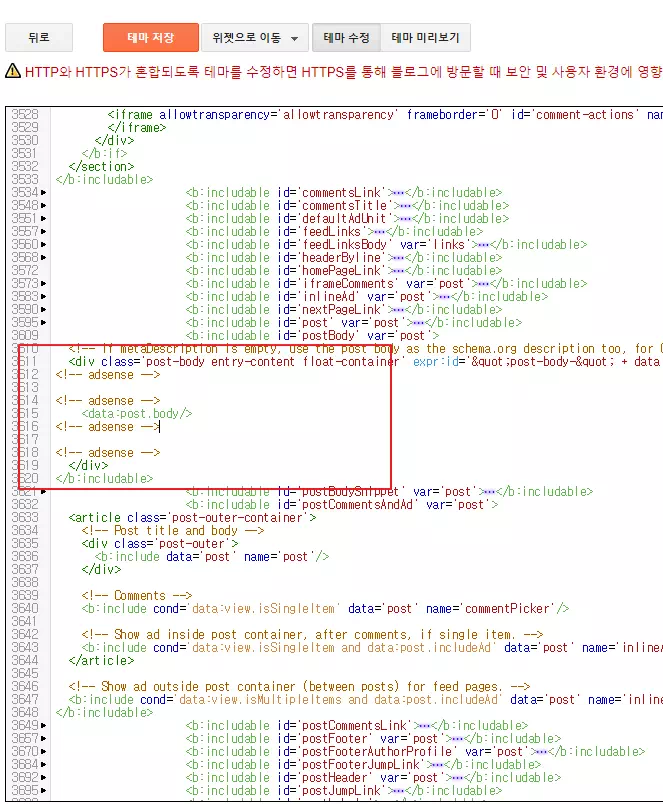
Task: Click the article post-outer-container tag
Action: click(192, 518)
